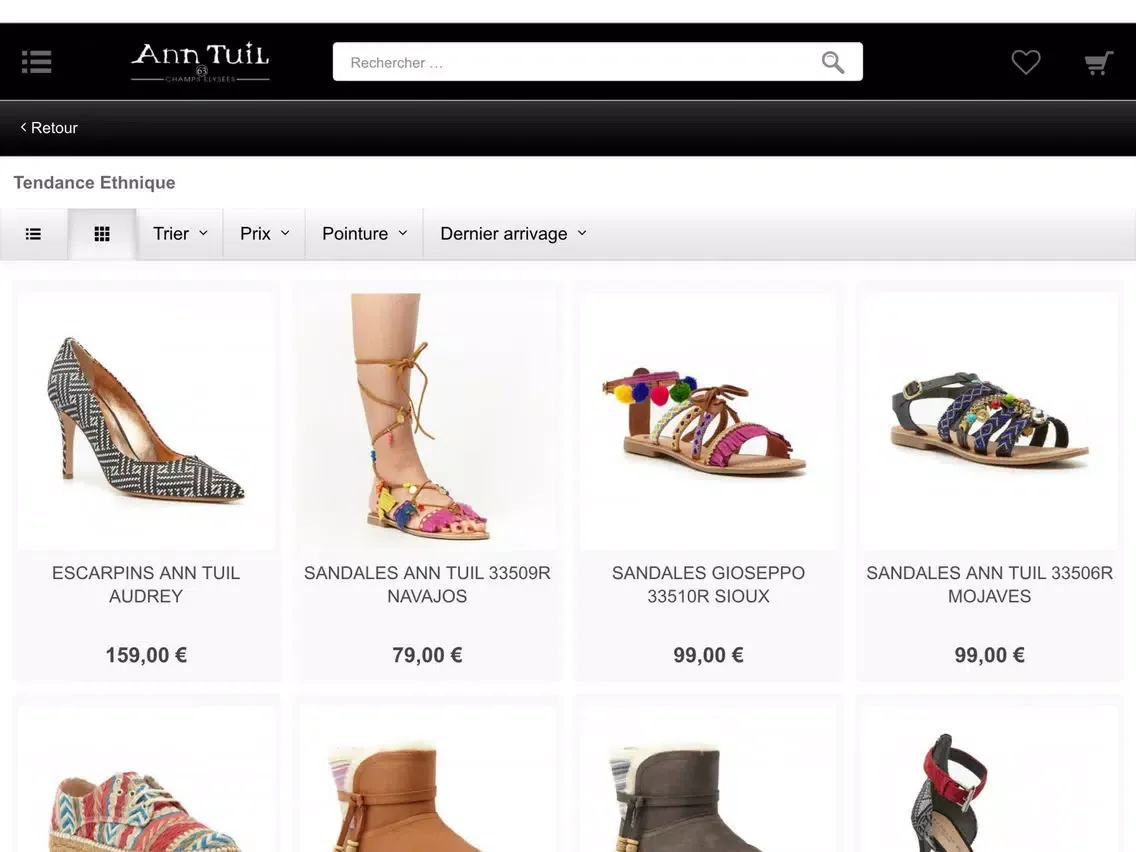Expand the Dernier arrivage dropdown
Screen dimensions: 1136x852
[513, 234]
